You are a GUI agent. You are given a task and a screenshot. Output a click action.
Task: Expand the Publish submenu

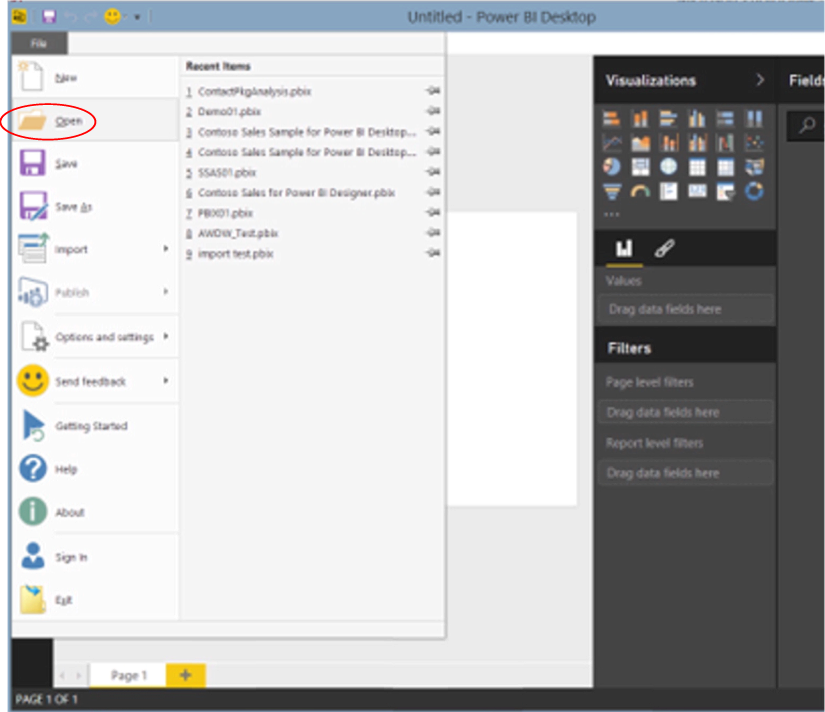(x=166, y=292)
